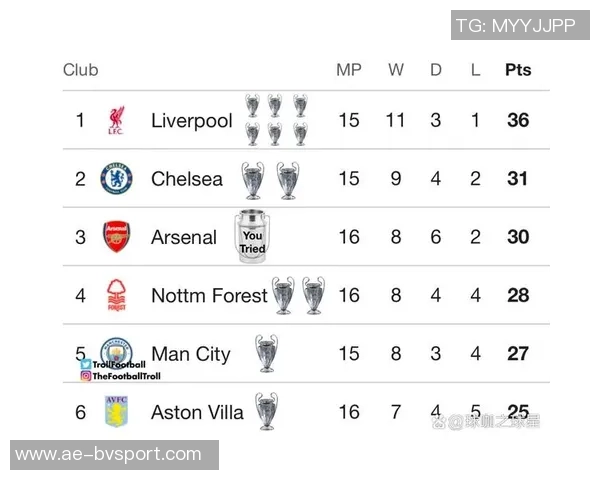Screen dimensions: 600x480
Task: Click the W column header
Action: point(396,70)
